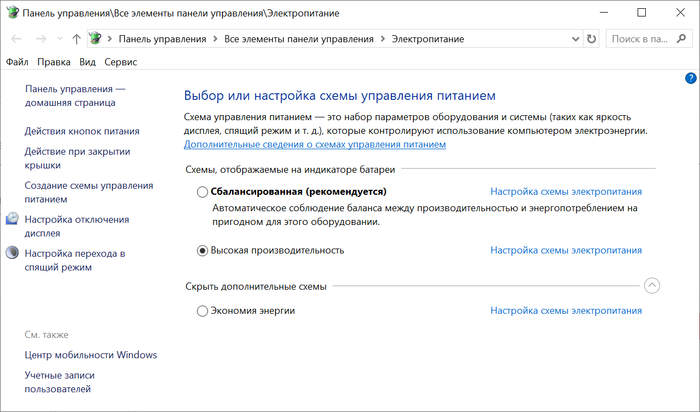
Task: Click the refresh button in address bar
Action: click(591, 39)
